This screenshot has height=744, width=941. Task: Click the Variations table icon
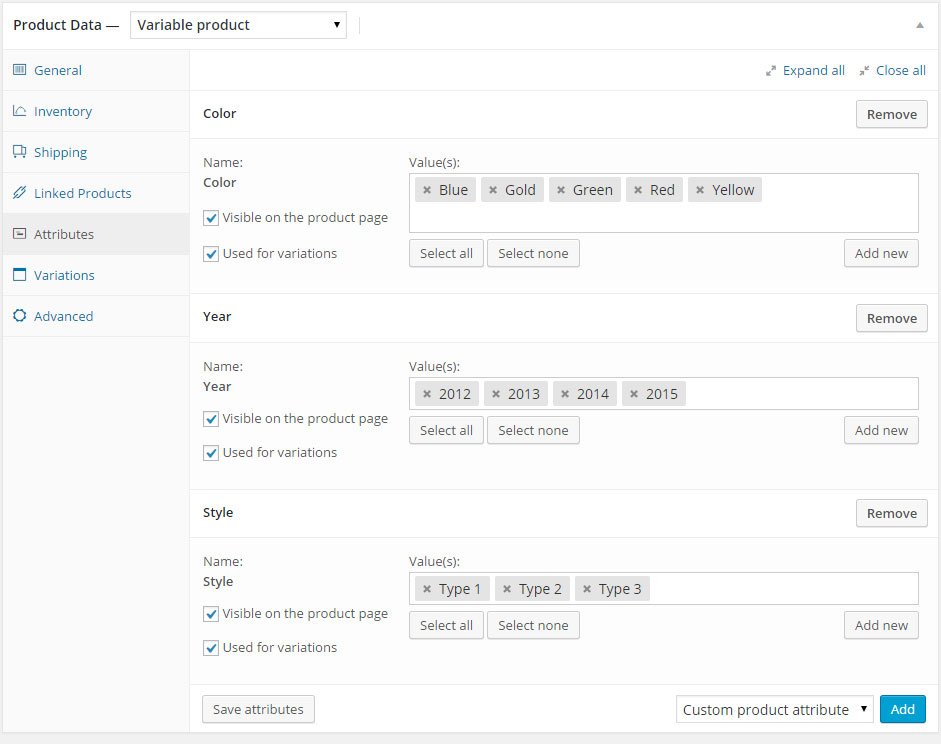coord(19,275)
